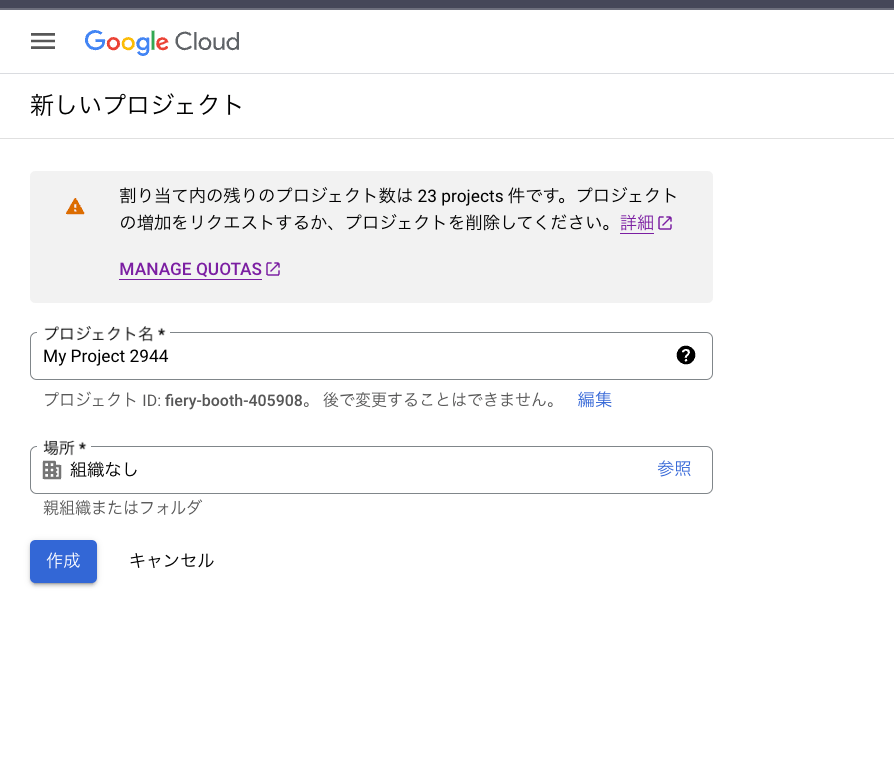This screenshot has width=894, height=774.
Task: Click the external link icon beside MANAGE QUOTAS
Action: (x=273, y=268)
